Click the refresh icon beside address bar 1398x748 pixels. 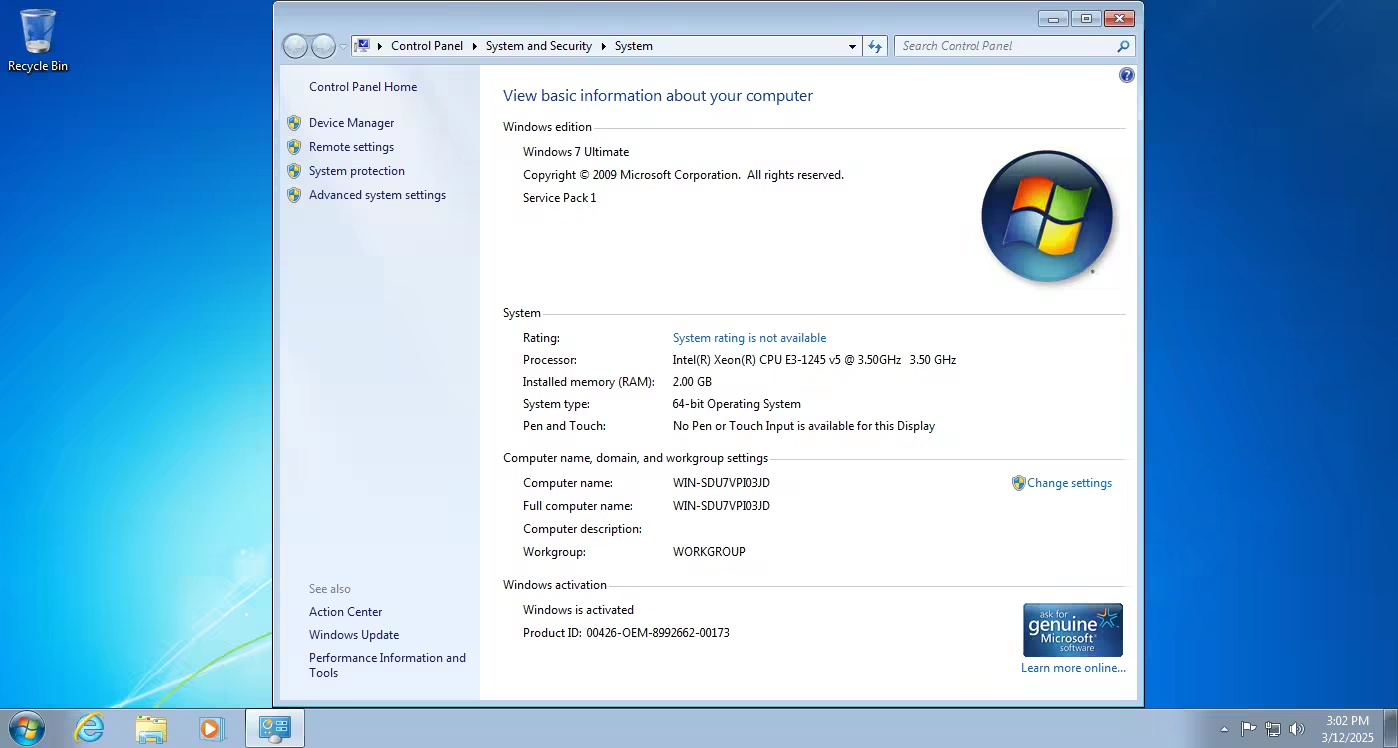coord(876,46)
